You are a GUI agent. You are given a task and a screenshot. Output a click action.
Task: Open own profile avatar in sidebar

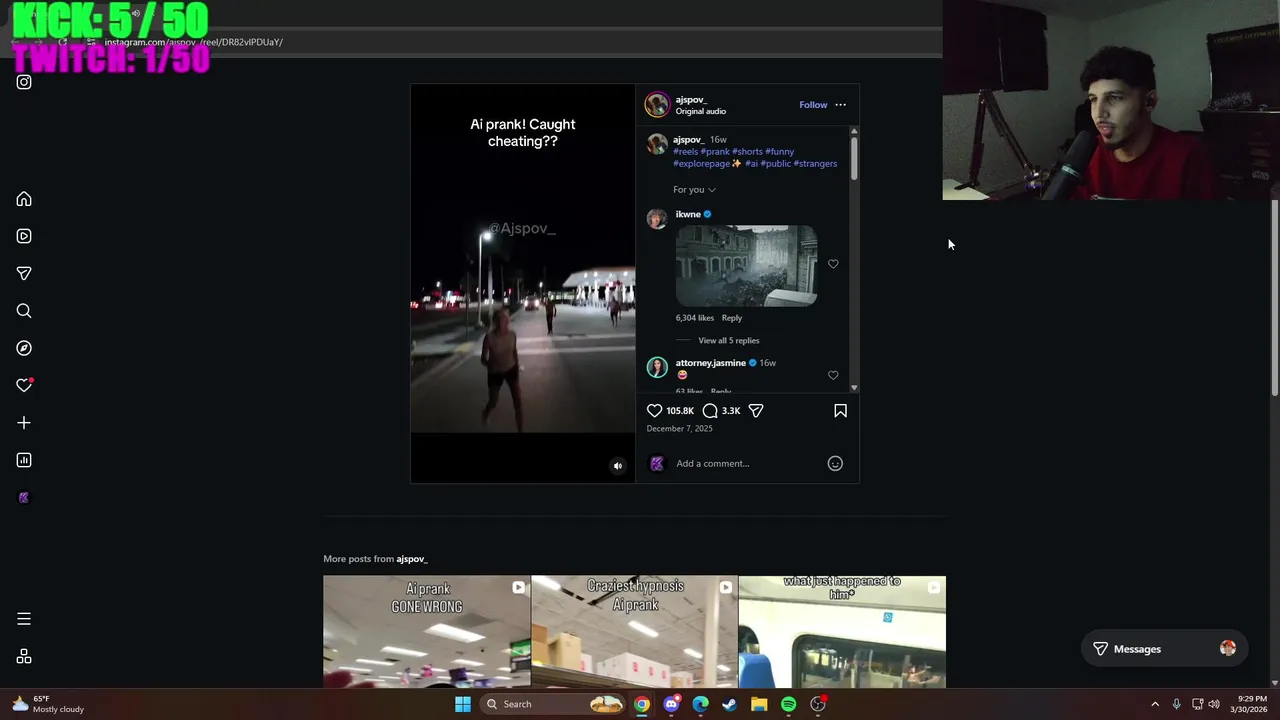(24, 498)
